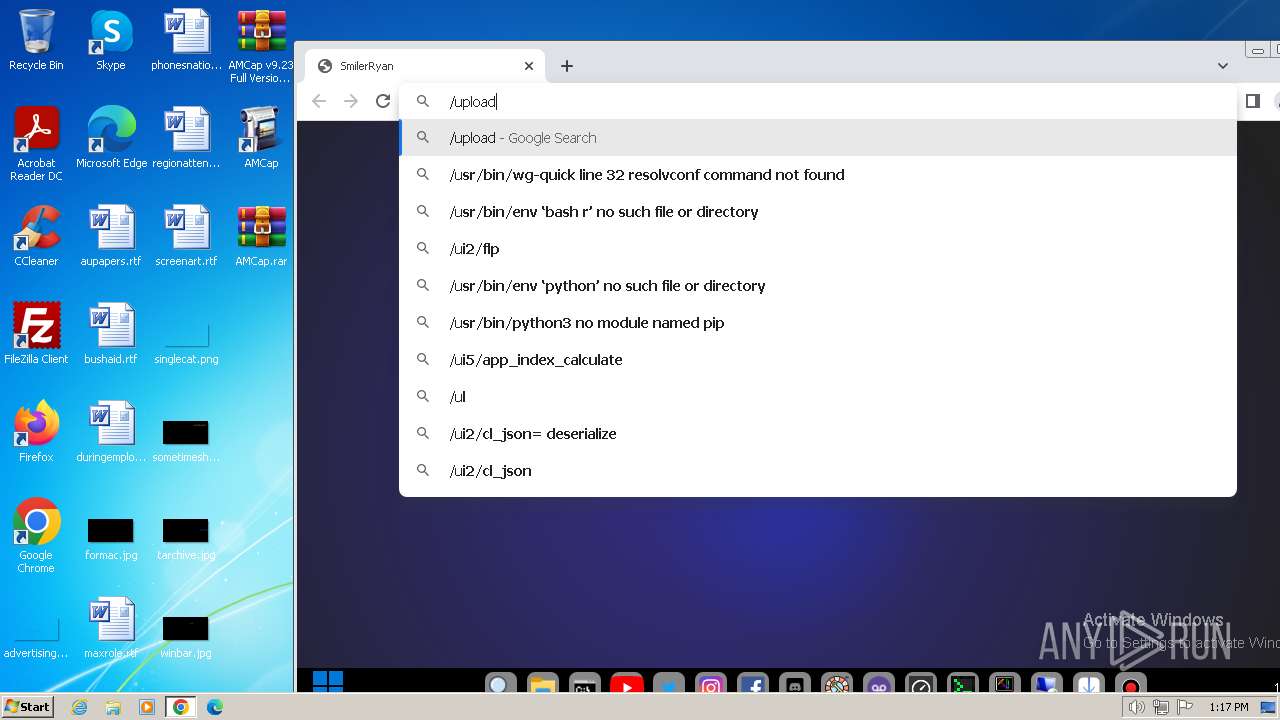The width and height of the screenshot is (1280, 720).
Task: Open Google Chrome desktop shortcut
Action: tap(36, 536)
